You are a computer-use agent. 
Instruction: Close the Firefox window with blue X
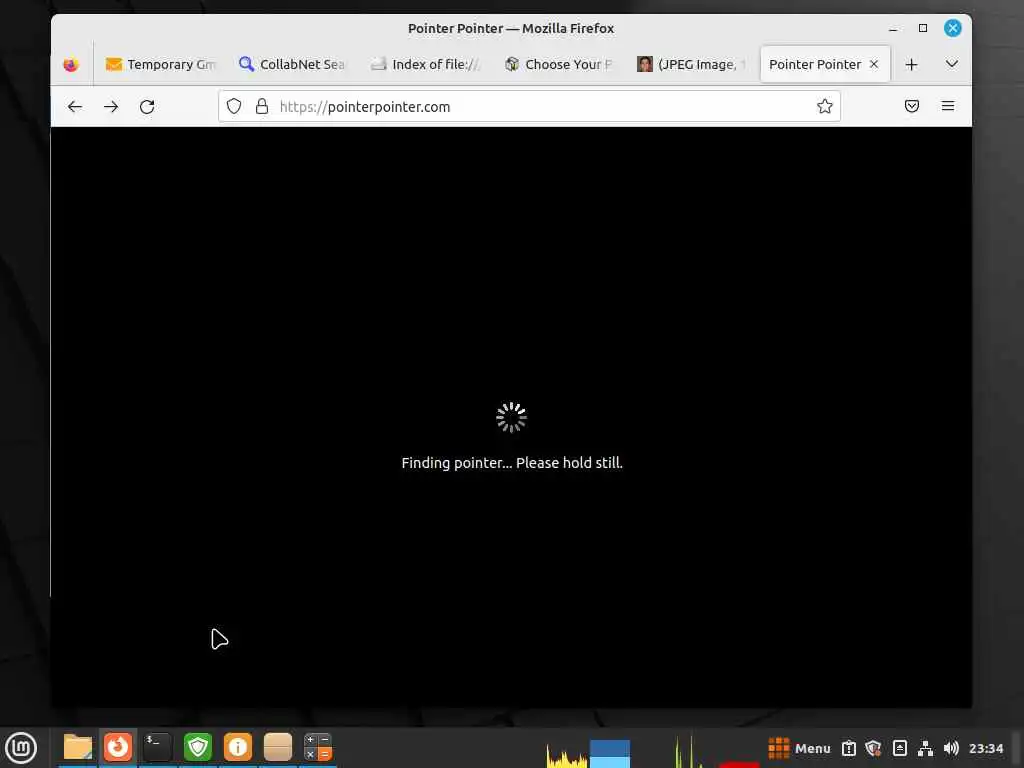pos(953,28)
